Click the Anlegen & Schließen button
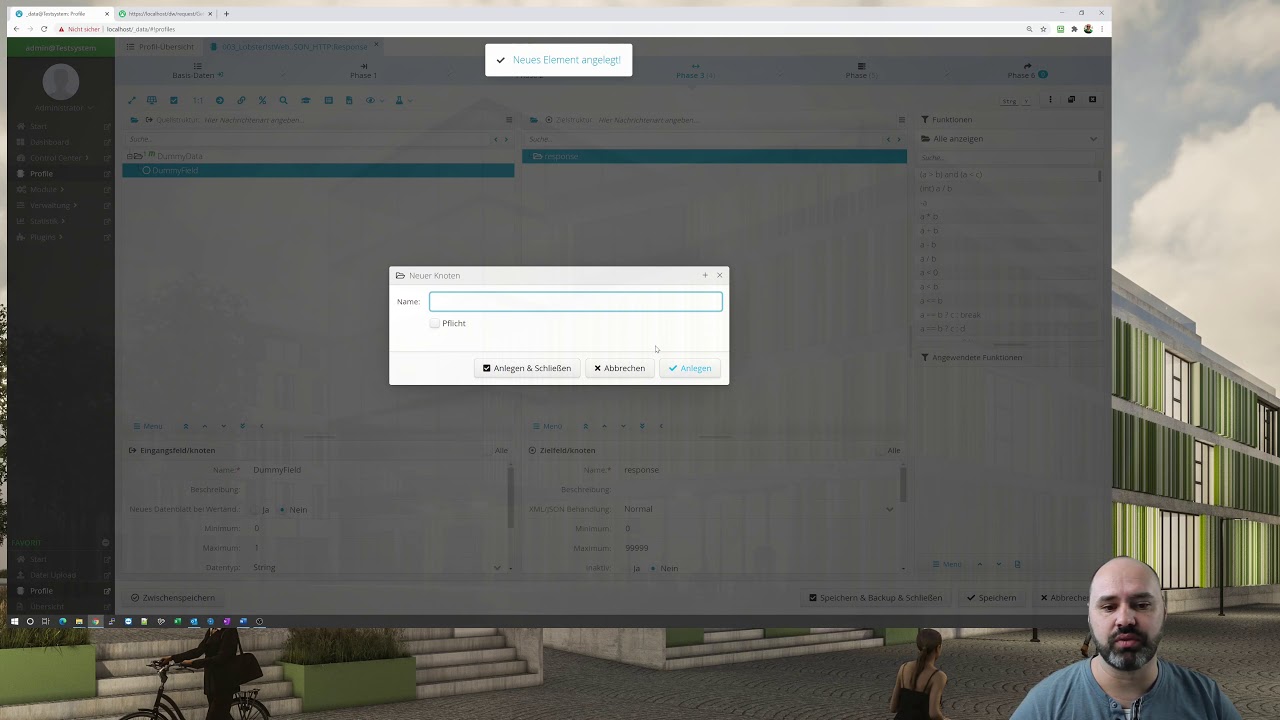The width and height of the screenshot is (1280, 720). tap(527, 368)
